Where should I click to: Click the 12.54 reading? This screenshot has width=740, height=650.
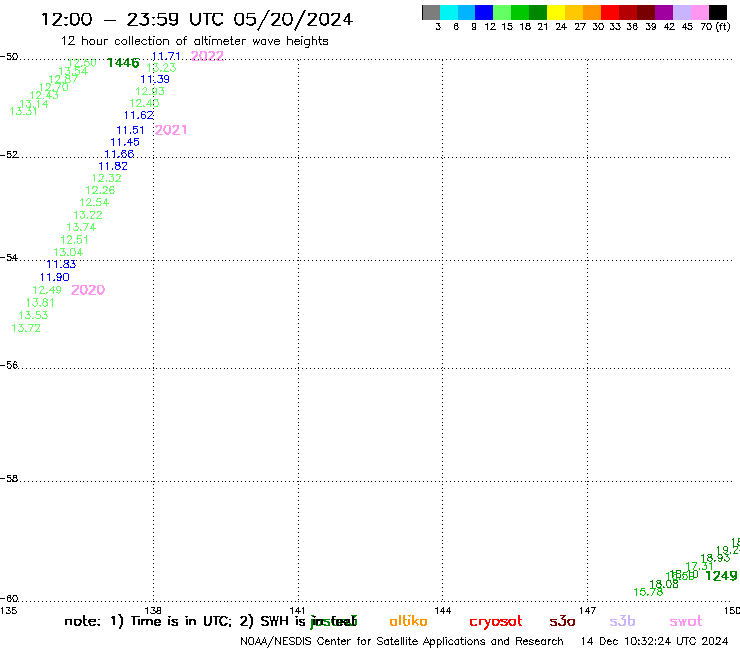coord(94,203)
